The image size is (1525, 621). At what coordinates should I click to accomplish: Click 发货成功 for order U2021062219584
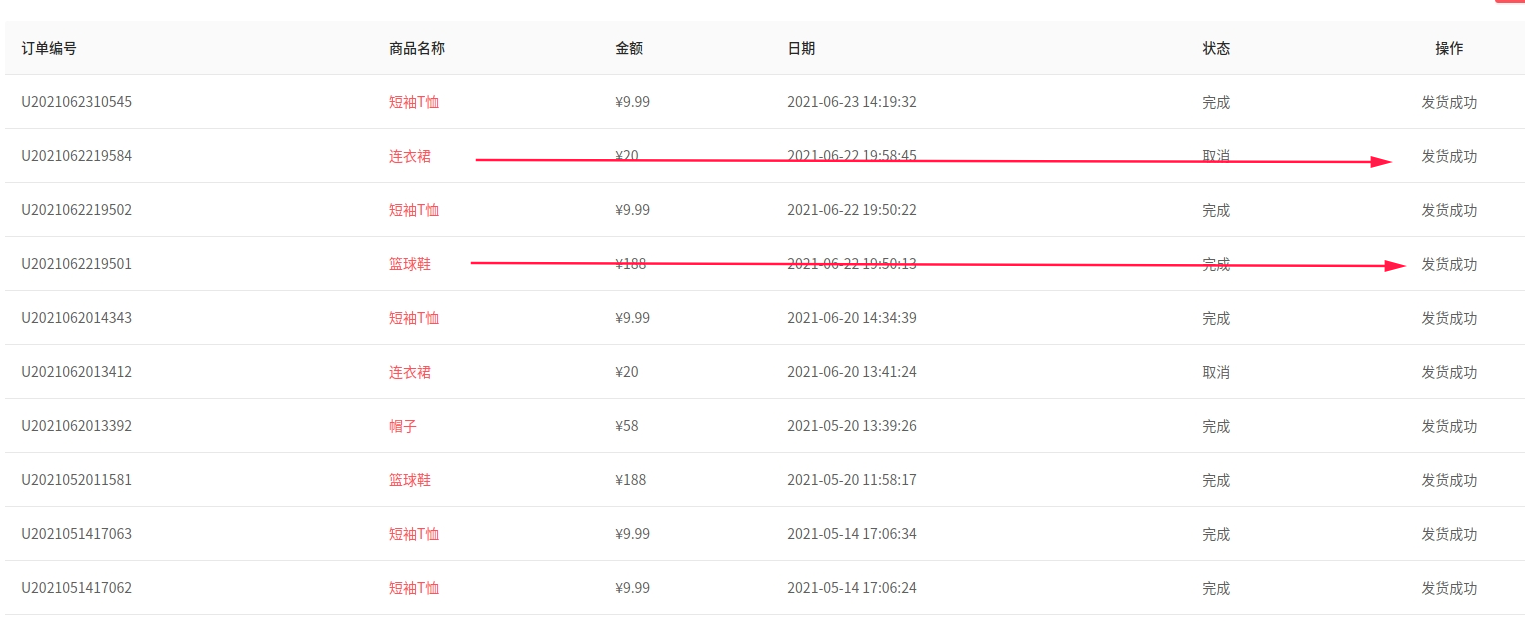(x=1449, y=156)
